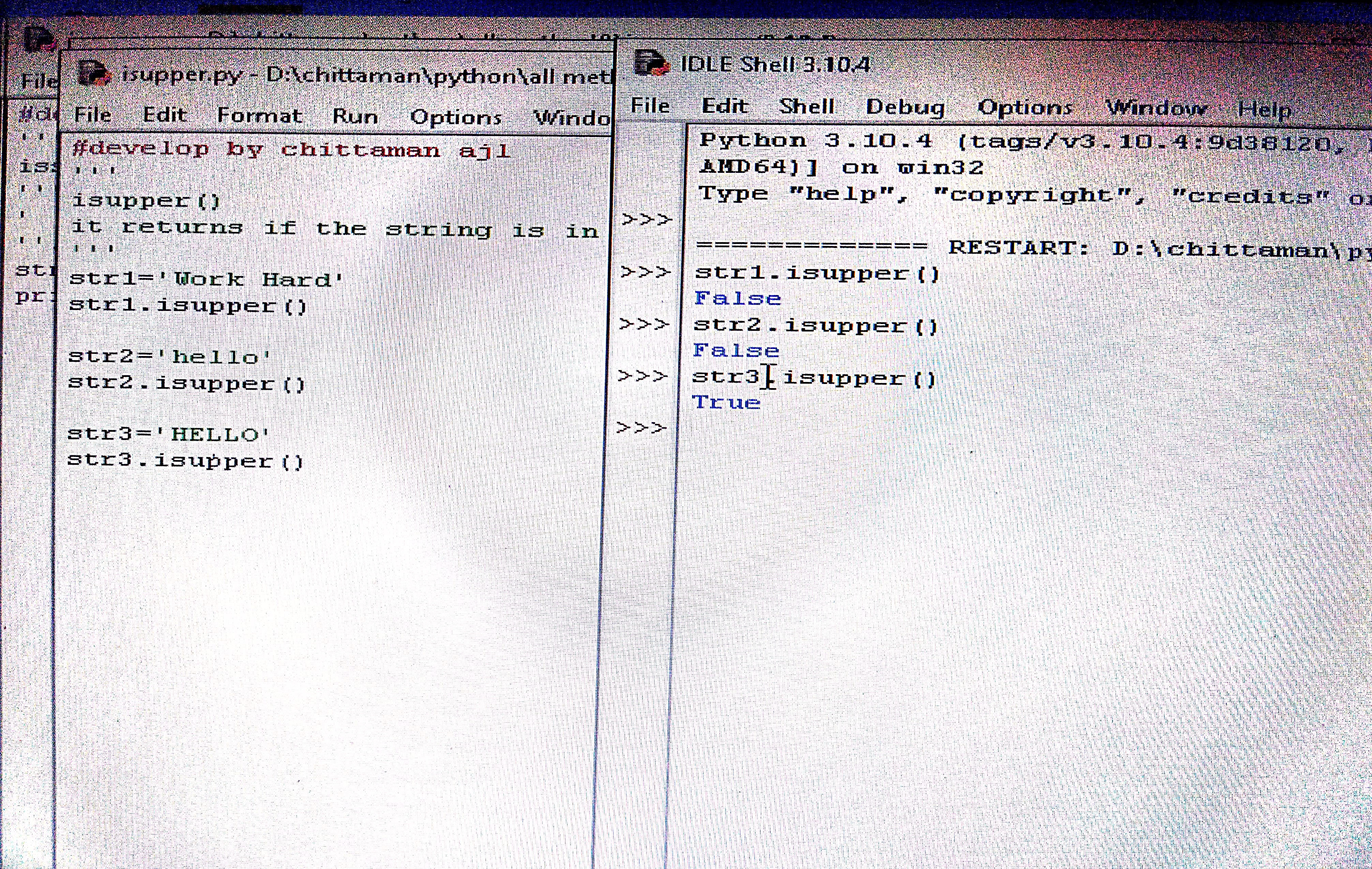The width and height of the screenshot is (1372, 869).
Task: Open the Debug menu in IDLE Shell
Action: pyautogui.click(x=905, y=107)
